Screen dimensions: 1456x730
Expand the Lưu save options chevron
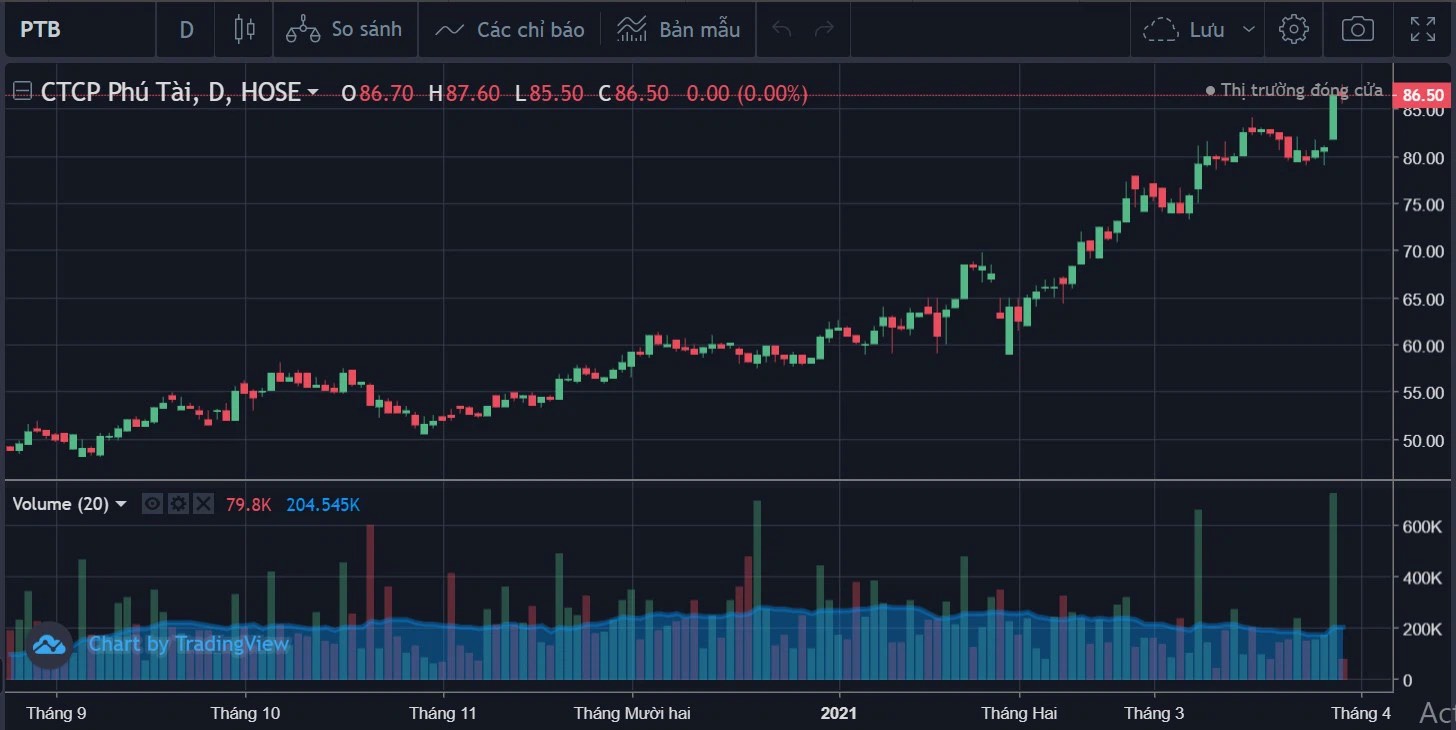pyautogui.click(x=1248, y=29)
